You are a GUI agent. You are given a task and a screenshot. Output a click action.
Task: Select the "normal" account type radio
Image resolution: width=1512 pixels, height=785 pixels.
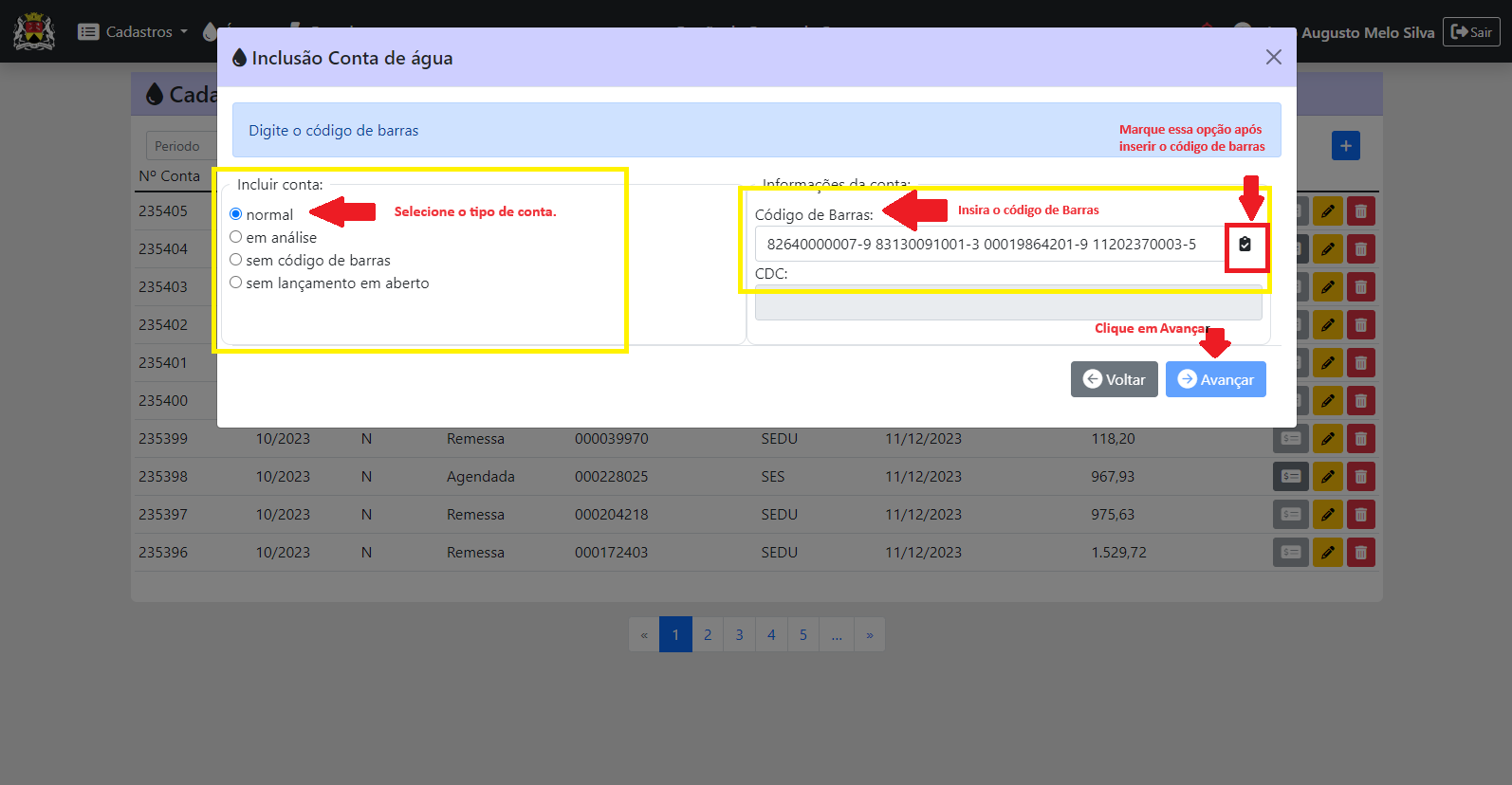coord(236,214)
